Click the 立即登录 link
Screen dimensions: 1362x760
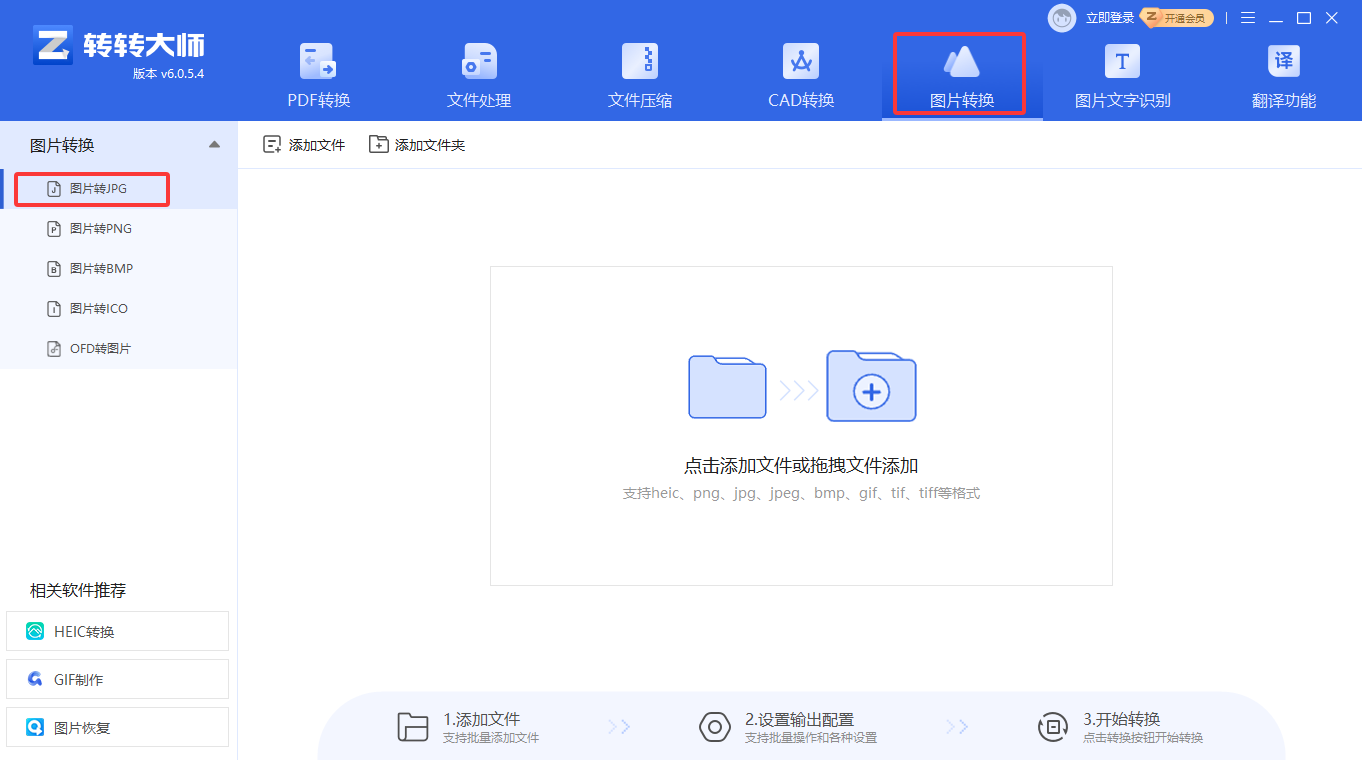click(x=1110, y=18)
